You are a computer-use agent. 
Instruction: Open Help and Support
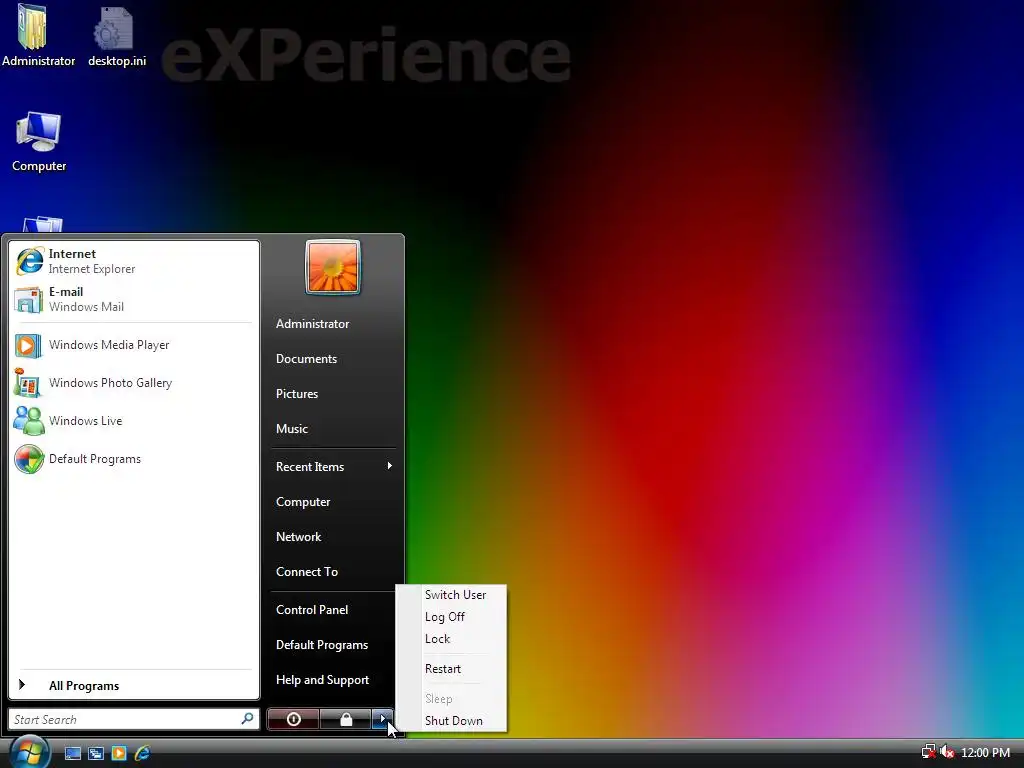point(333,680)
